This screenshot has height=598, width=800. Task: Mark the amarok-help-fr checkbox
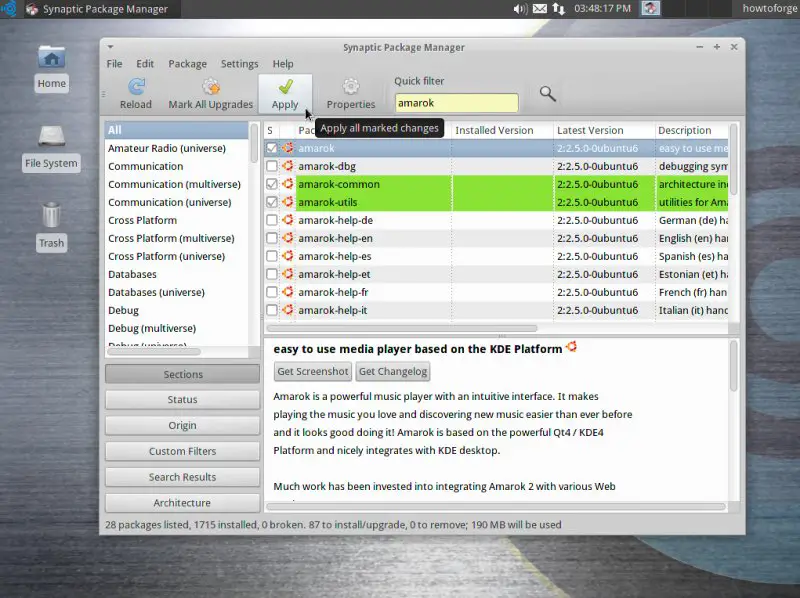272,292
